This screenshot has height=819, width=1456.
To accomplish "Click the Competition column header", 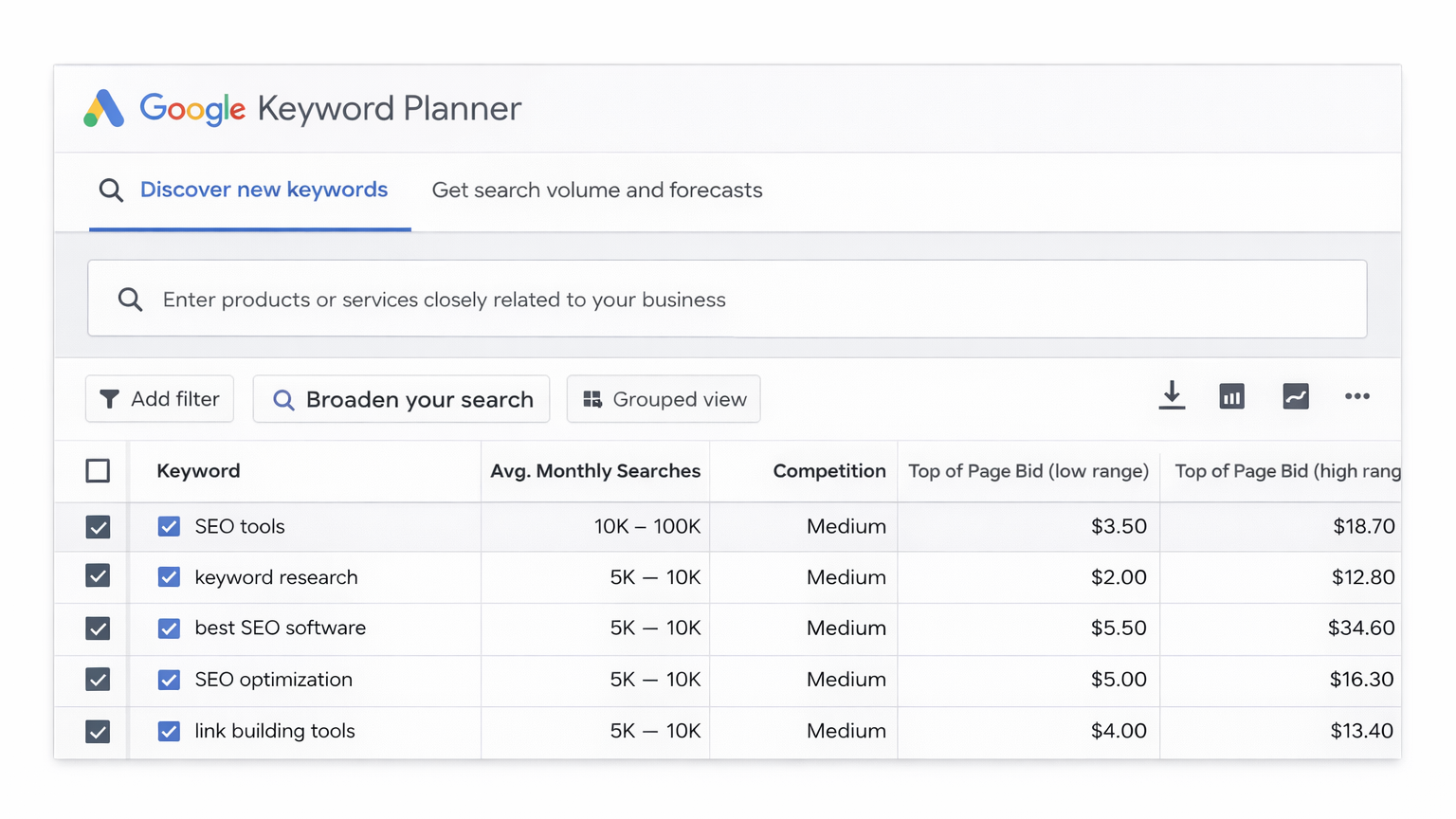I will (829, 470).
